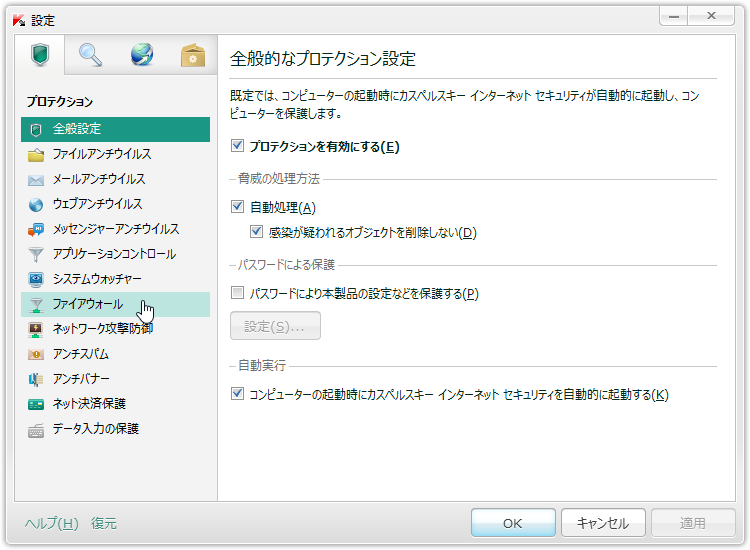Image resolution: width=750 pixels, height=550 pixels.
Task: Toggle the startup auto-launch checkbox
Action: [237, 394]
